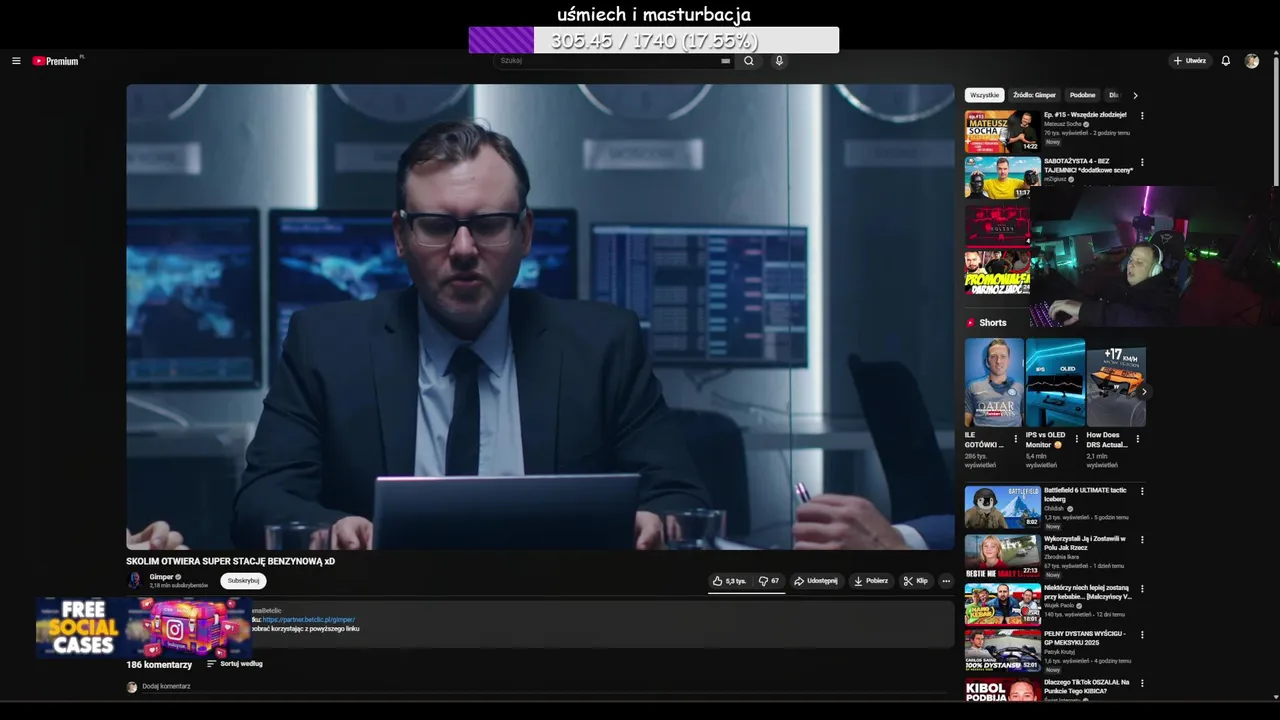
Task: Open options for Niektórzy niech lepiej zostaną video
Action: pyautogui.click(x=1142, y=589)
